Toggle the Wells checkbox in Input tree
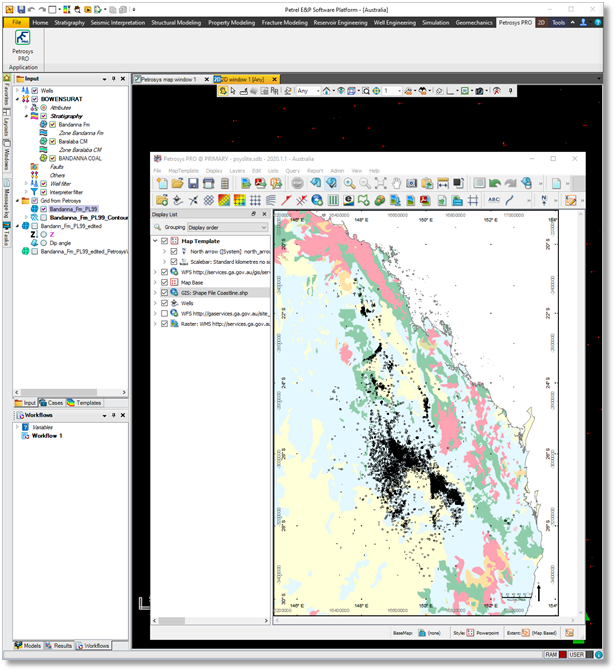 click(x=35, y=90)
